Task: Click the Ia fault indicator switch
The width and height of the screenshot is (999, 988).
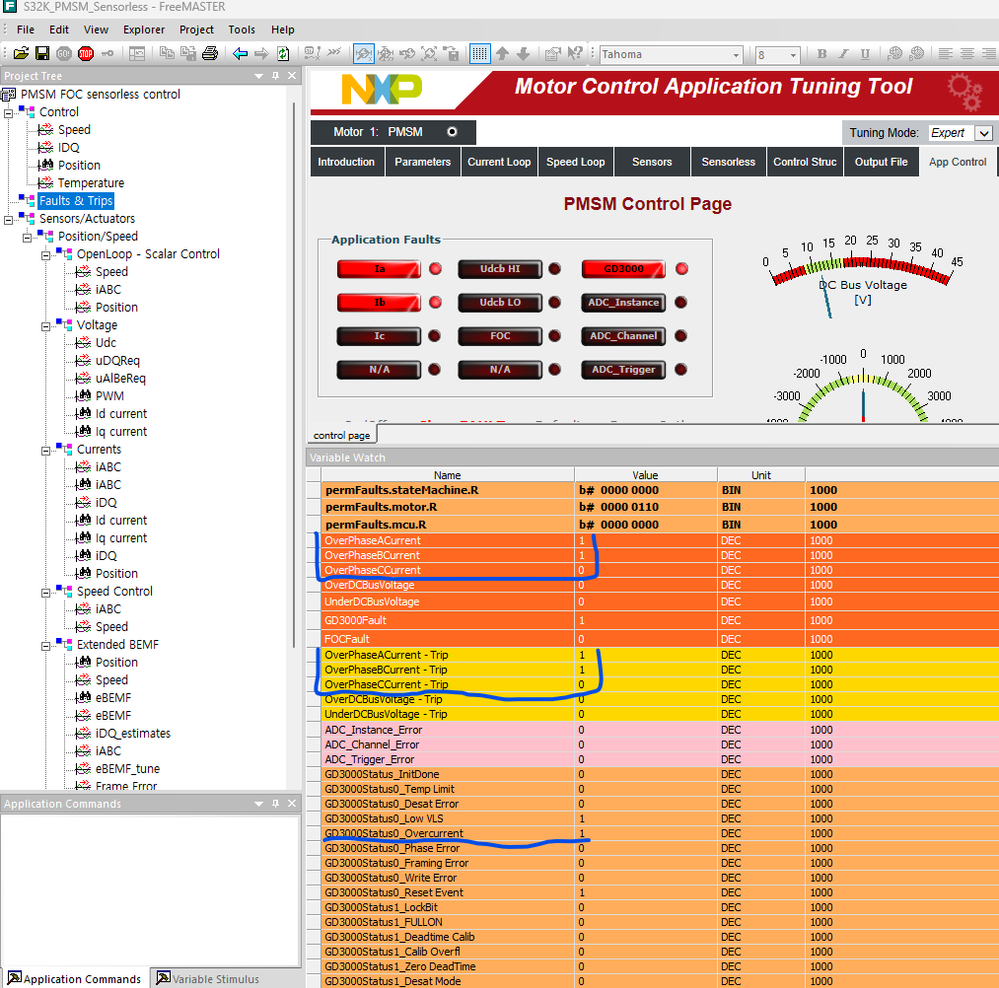Action: click(379, 269)
